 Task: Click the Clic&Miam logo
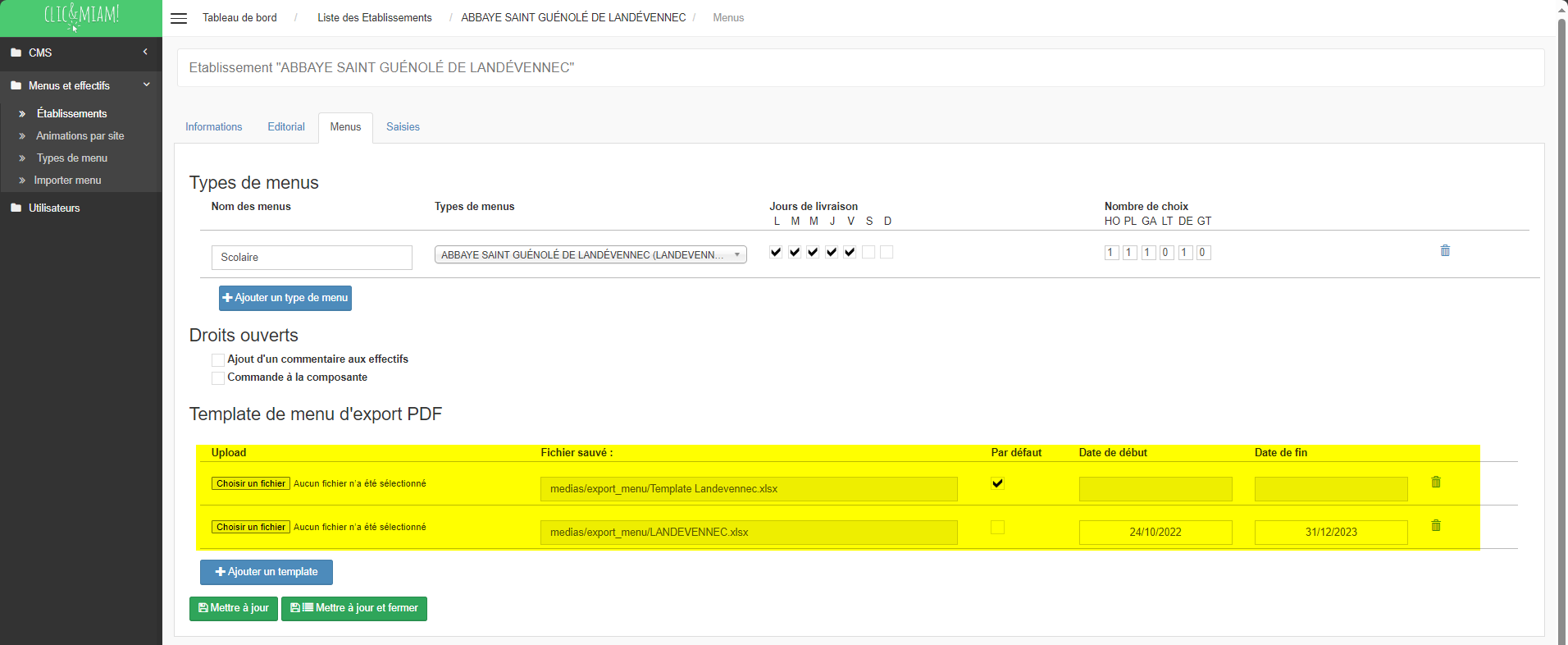(x=81, y=16)
